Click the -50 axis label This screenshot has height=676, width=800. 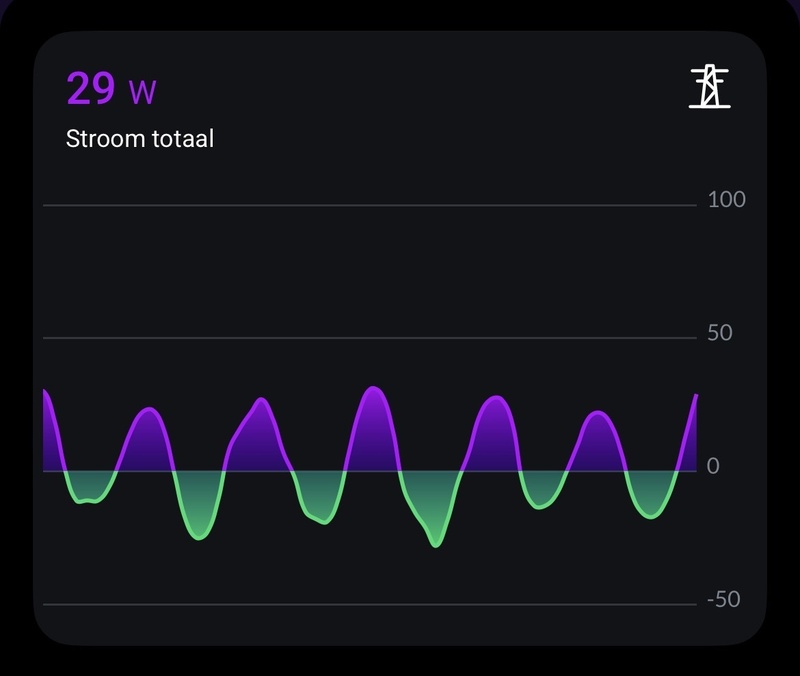[x=724, y=600]
